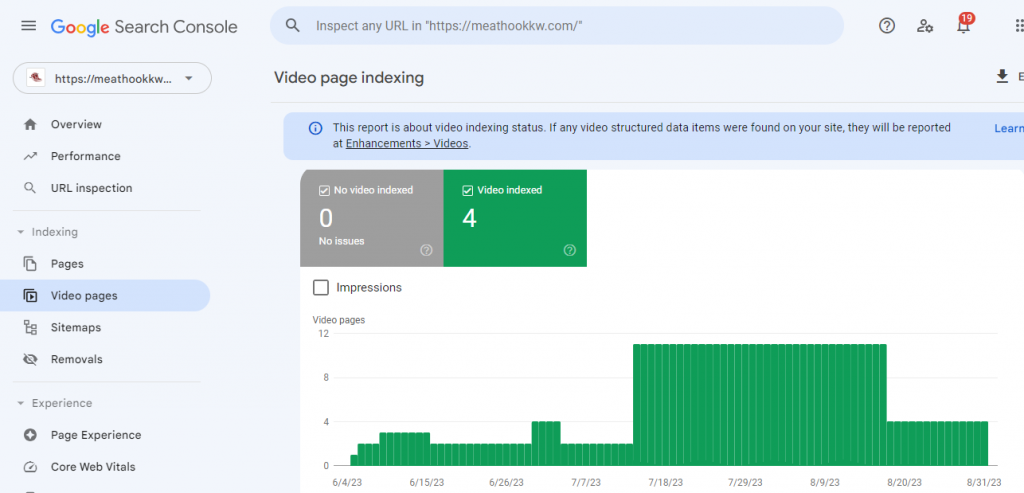Click the chart bar near 8/20/23
1024x493 pixels.
(904, 443)
